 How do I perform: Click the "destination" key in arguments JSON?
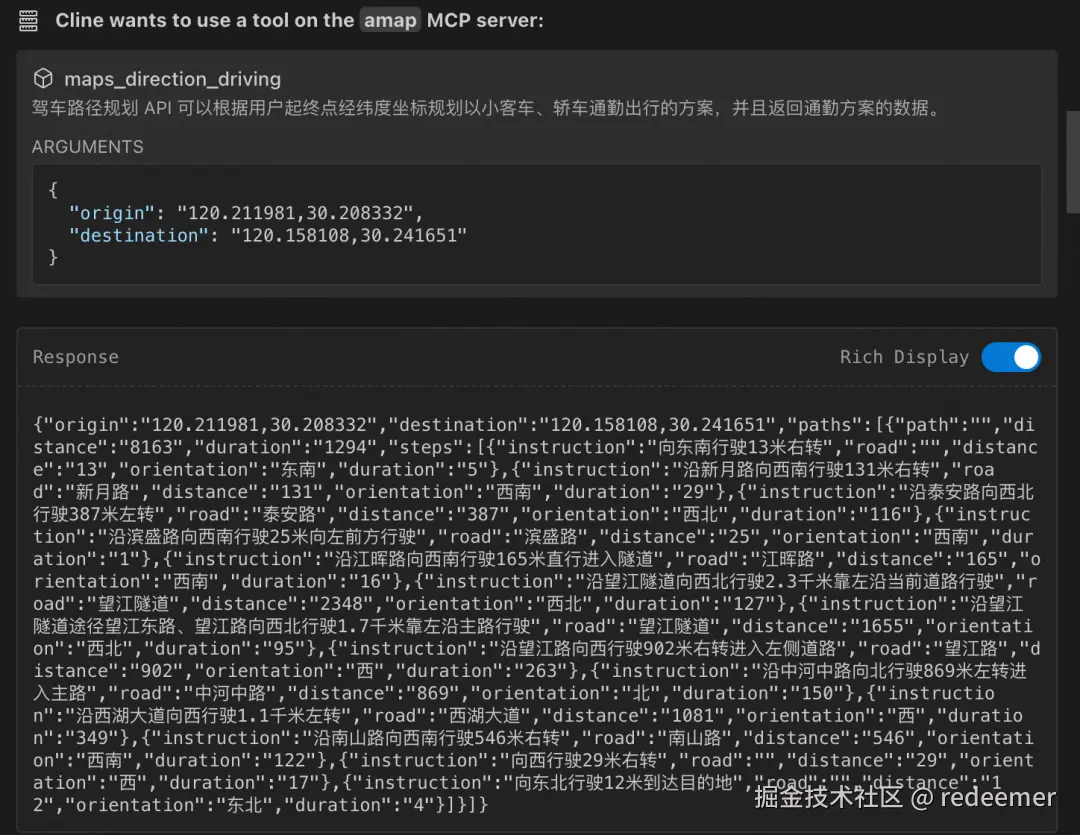pos(138,236)
